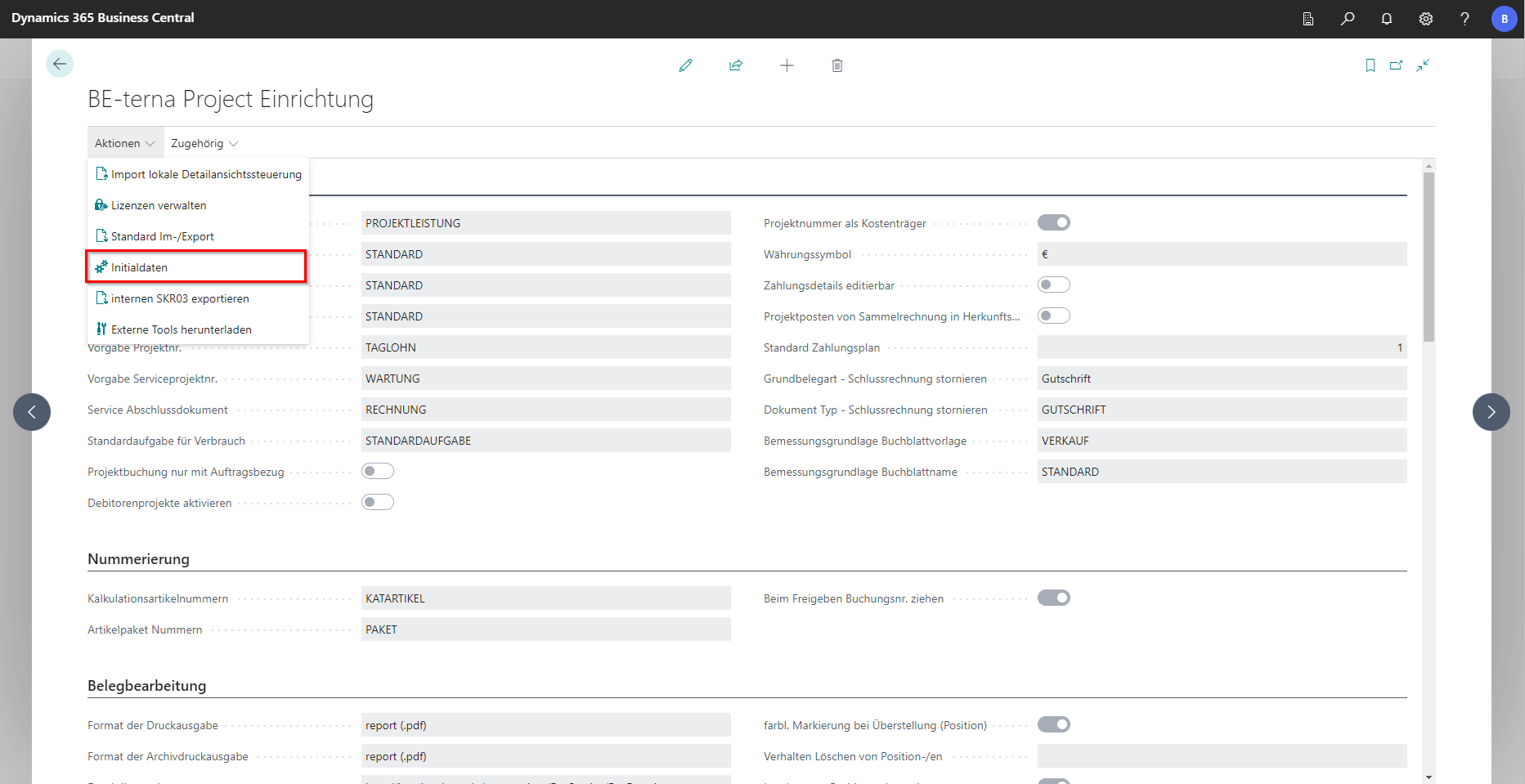Enable Zahlungsdetails editierbar toggle
The image size is (1525, 784).
coord(1053,284)
